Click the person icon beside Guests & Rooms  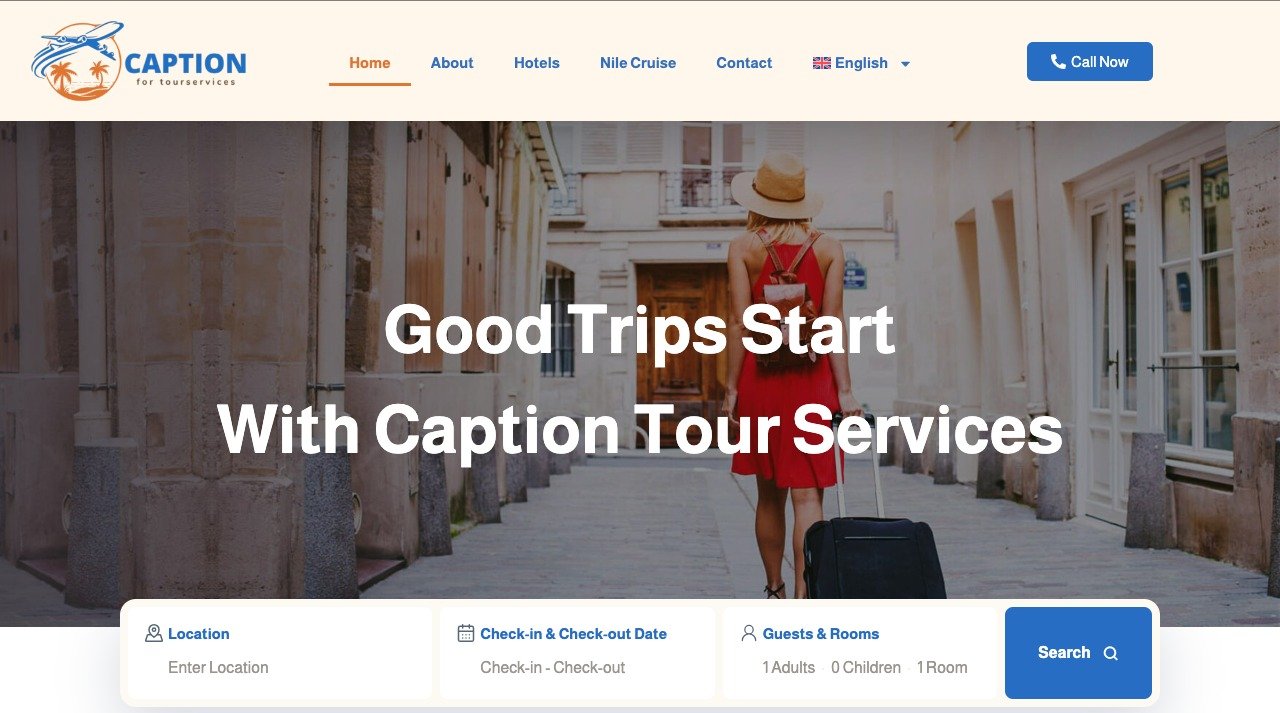[x=749, y=633]
